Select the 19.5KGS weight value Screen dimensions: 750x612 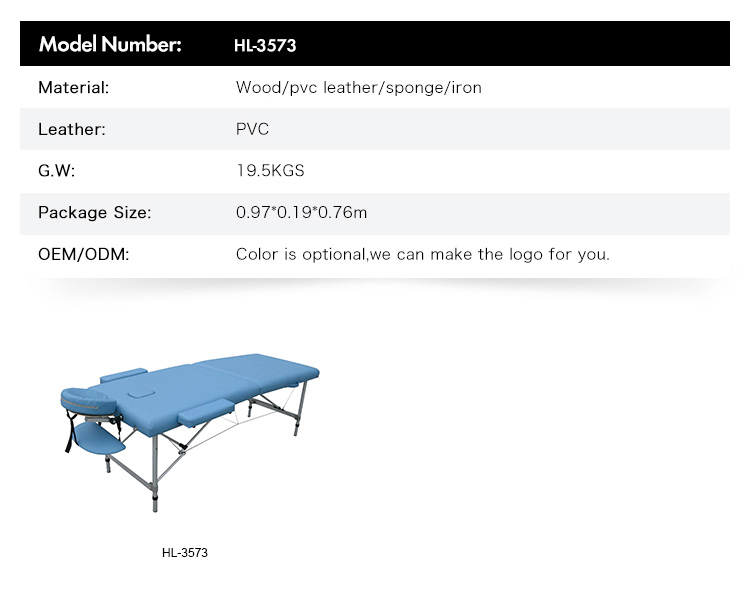tap(270, 171)
